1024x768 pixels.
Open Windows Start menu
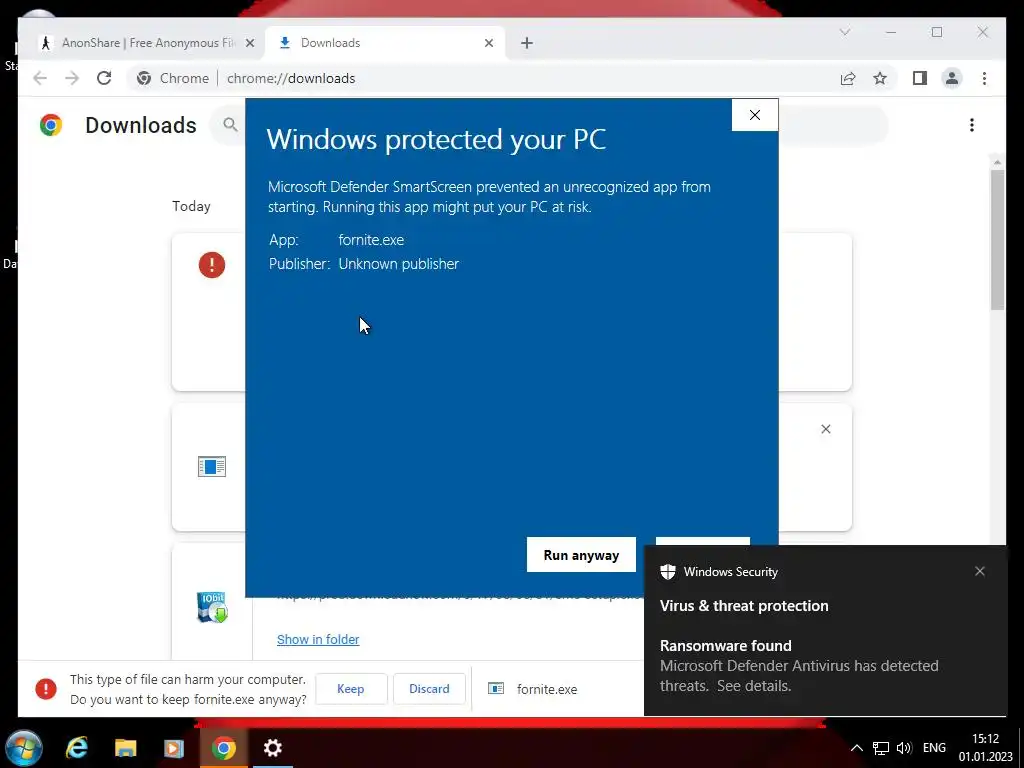[x=24, y=748]
